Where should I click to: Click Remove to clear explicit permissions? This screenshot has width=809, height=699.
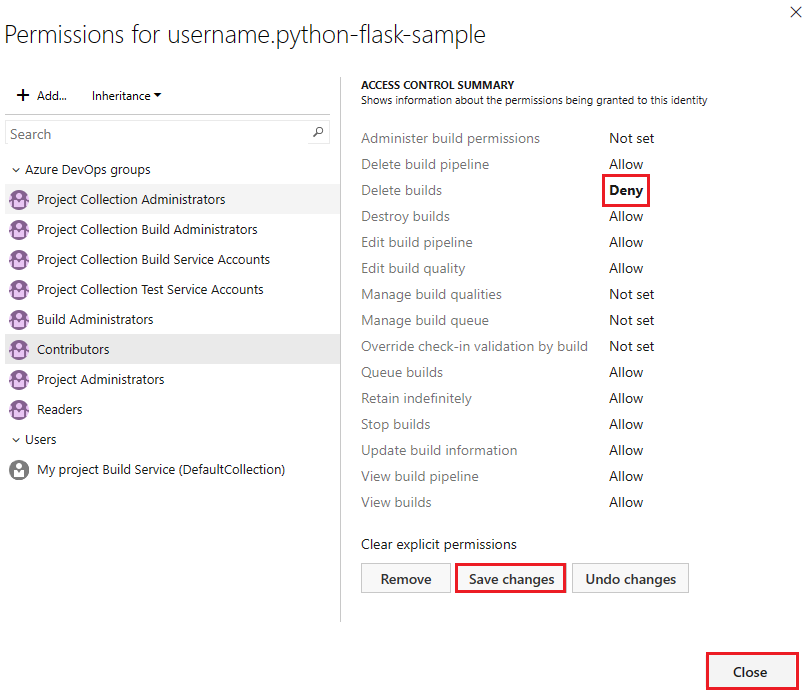coord(406,579)
